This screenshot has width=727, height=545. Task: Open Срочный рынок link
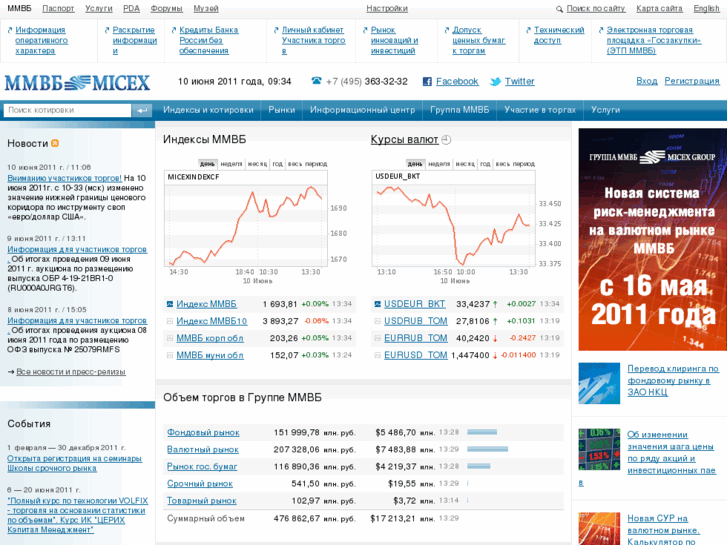click(200, 484)
